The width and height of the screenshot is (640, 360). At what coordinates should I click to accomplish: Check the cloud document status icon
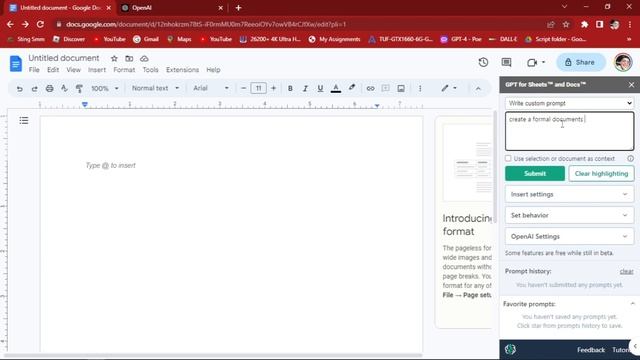click(x=144, y=59)
